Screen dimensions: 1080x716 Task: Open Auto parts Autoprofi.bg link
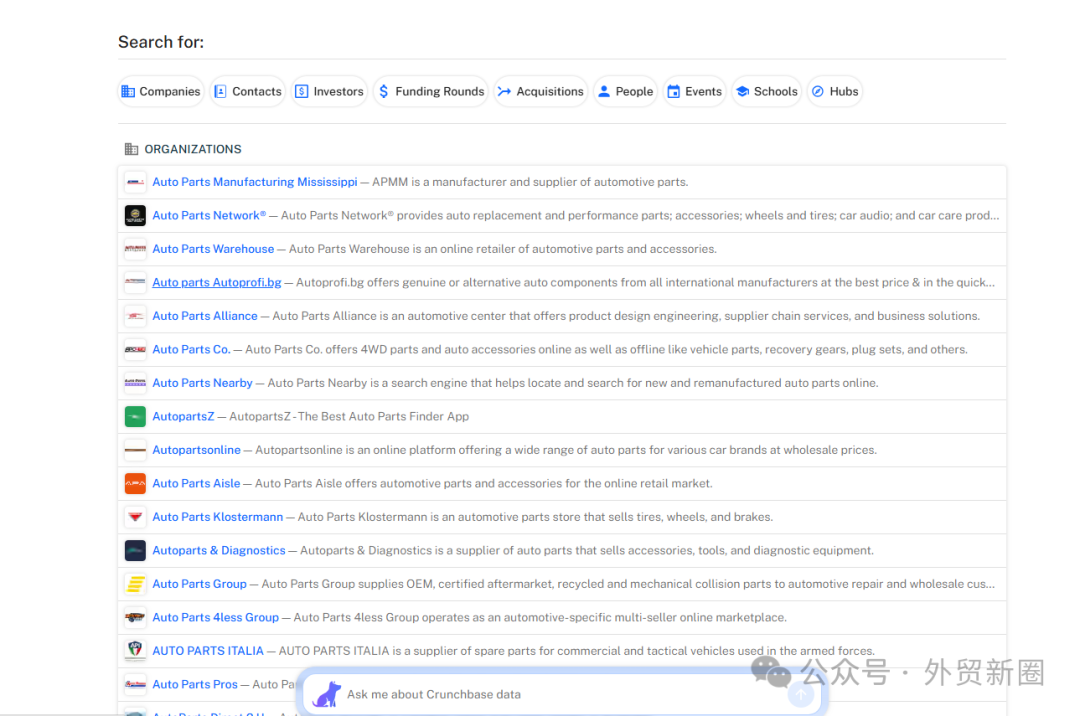point(217,282)
